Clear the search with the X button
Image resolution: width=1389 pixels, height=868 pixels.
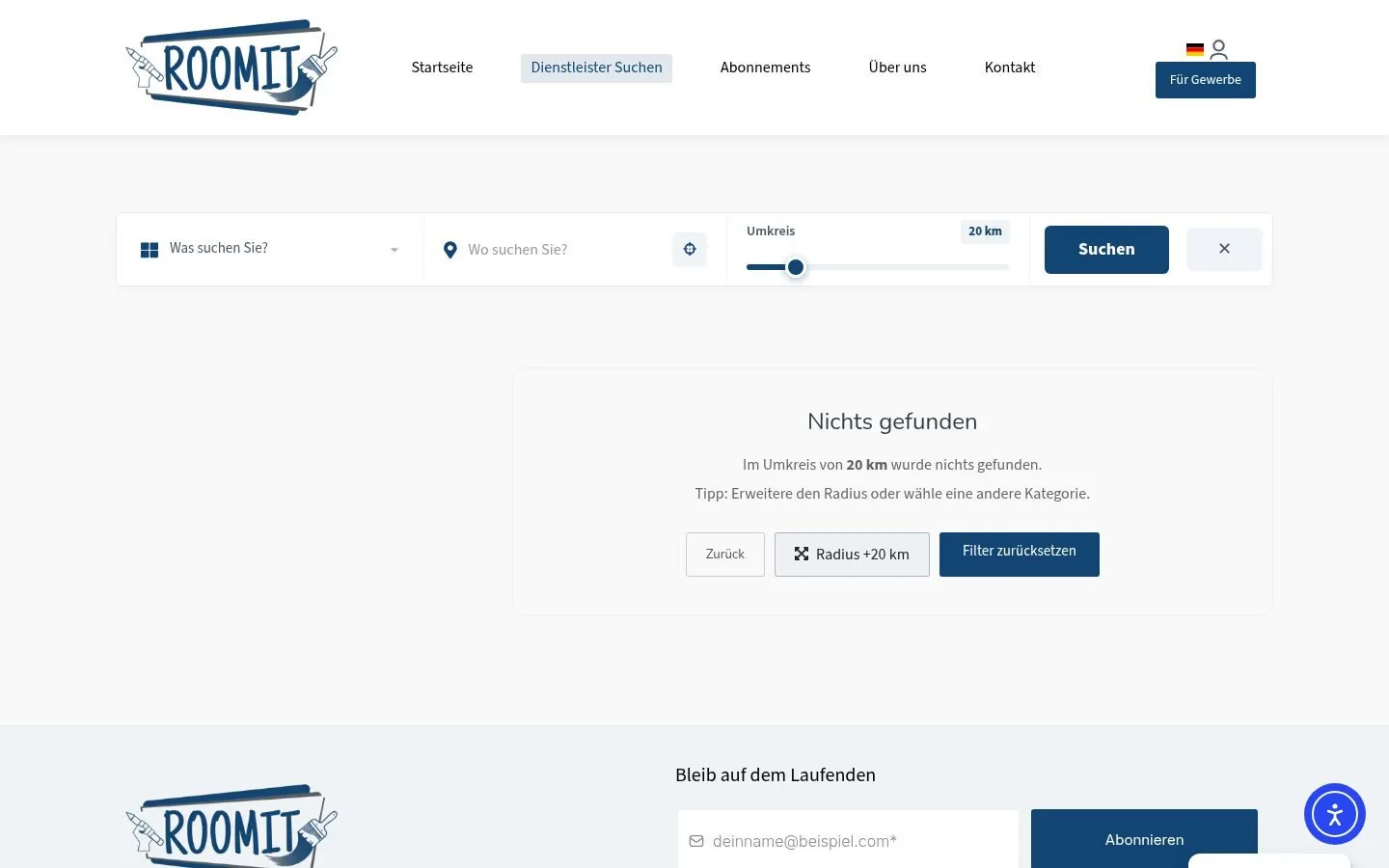(x=1224, y=249)
